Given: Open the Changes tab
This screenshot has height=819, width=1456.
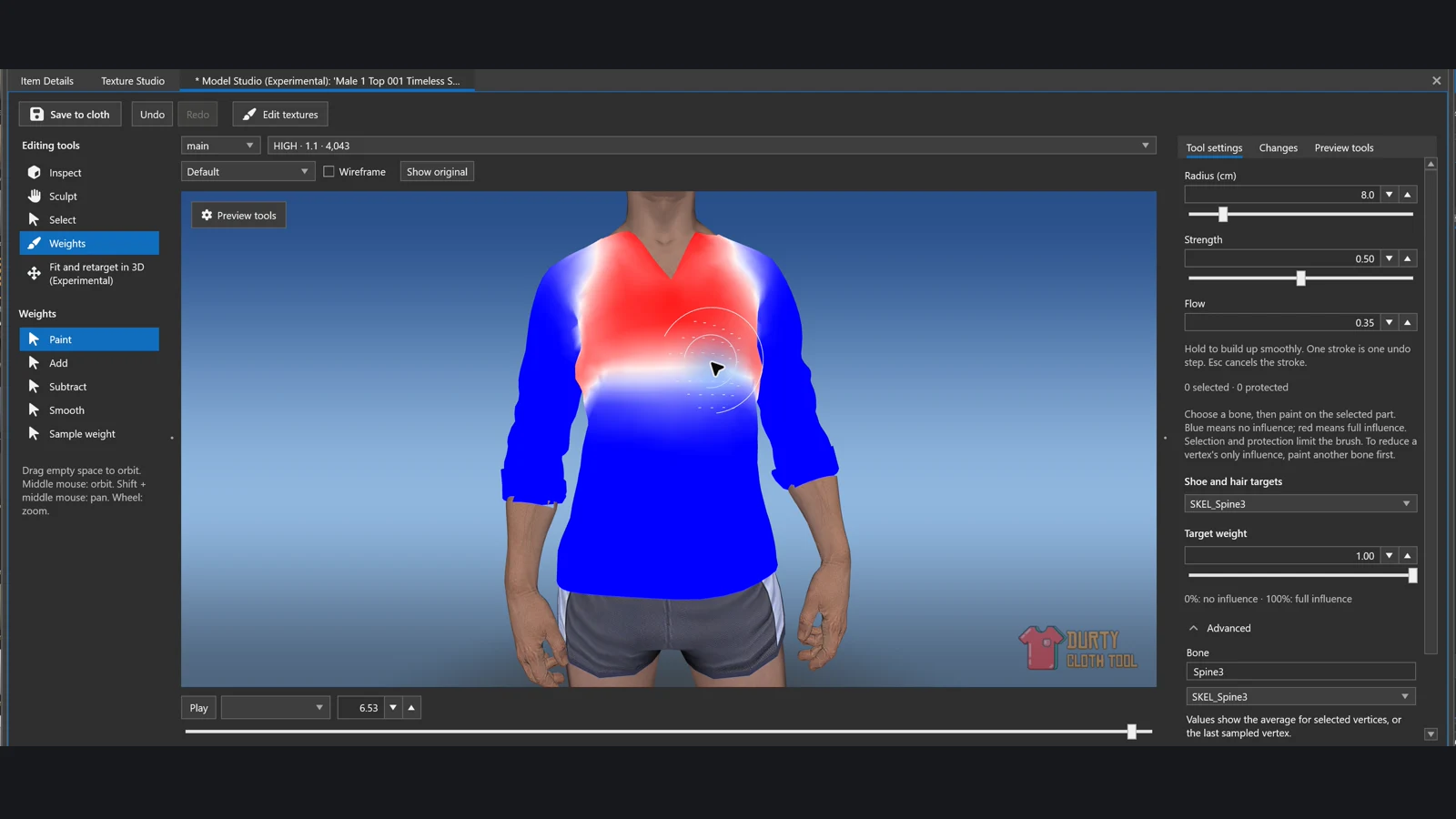Looking at the screenshot, I should click(1278, 147).
